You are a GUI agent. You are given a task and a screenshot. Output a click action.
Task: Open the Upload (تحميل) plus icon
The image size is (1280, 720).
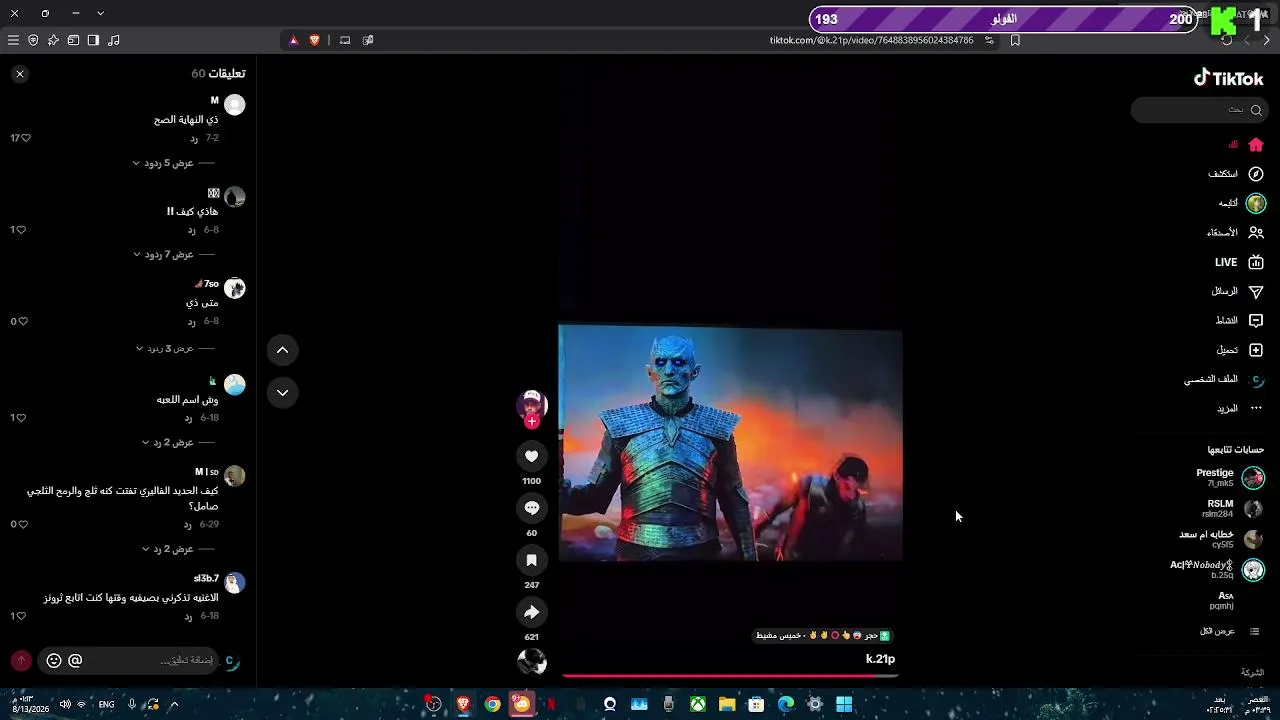[1256, 350]
